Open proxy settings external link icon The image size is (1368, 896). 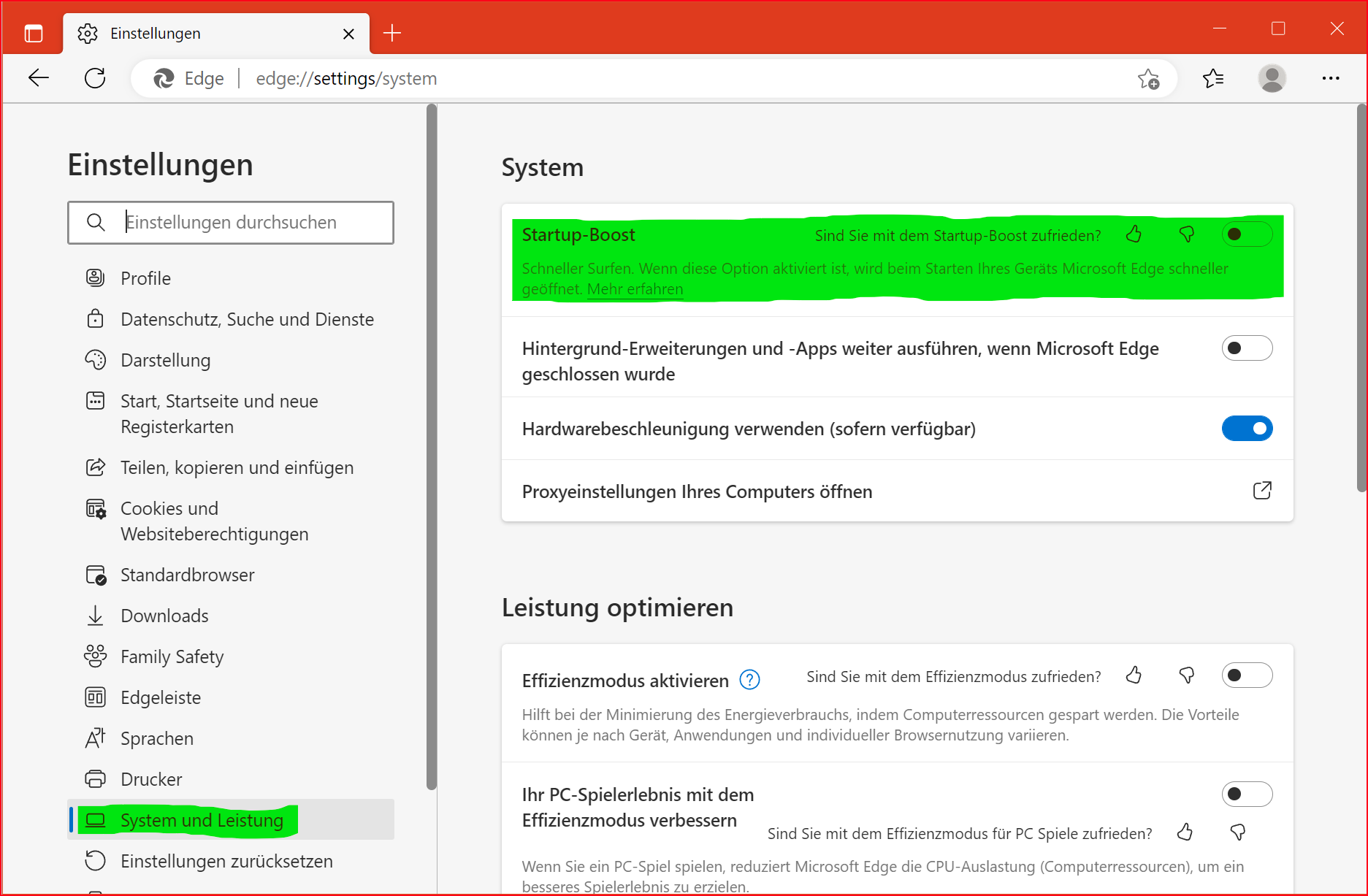pos(1262,490)
